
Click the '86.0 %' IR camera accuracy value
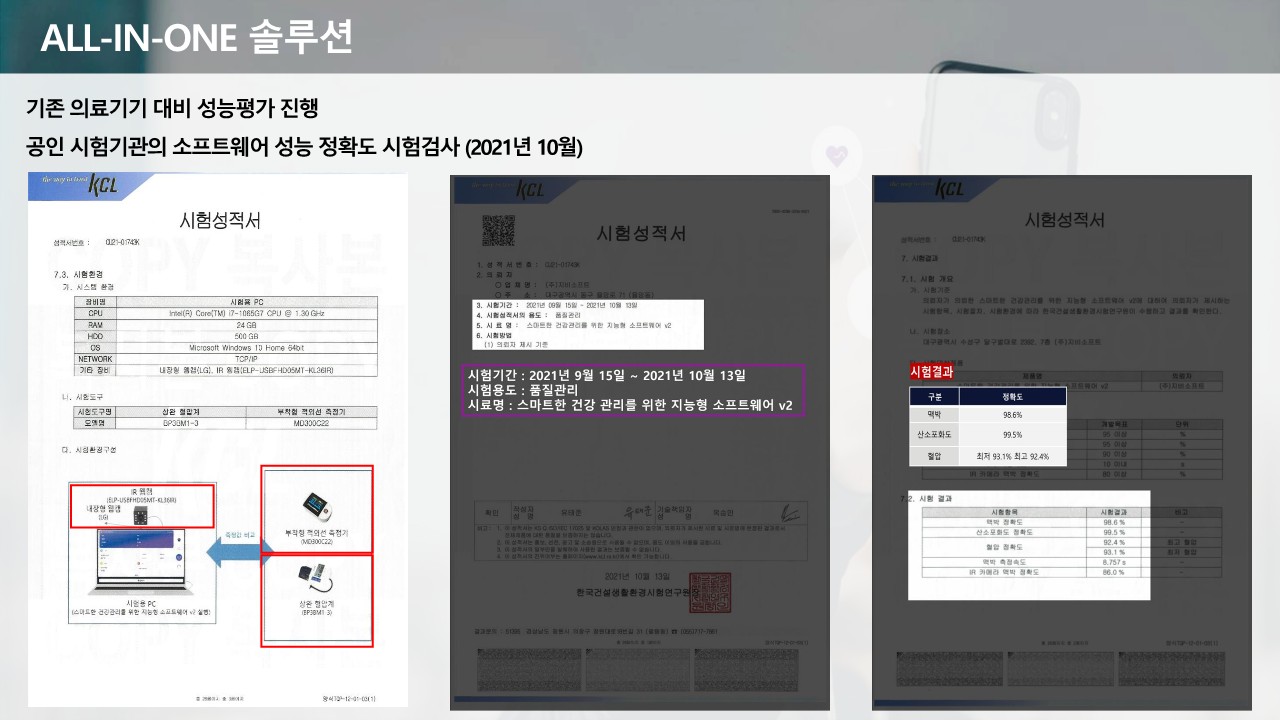click(x=1113, y=572)
